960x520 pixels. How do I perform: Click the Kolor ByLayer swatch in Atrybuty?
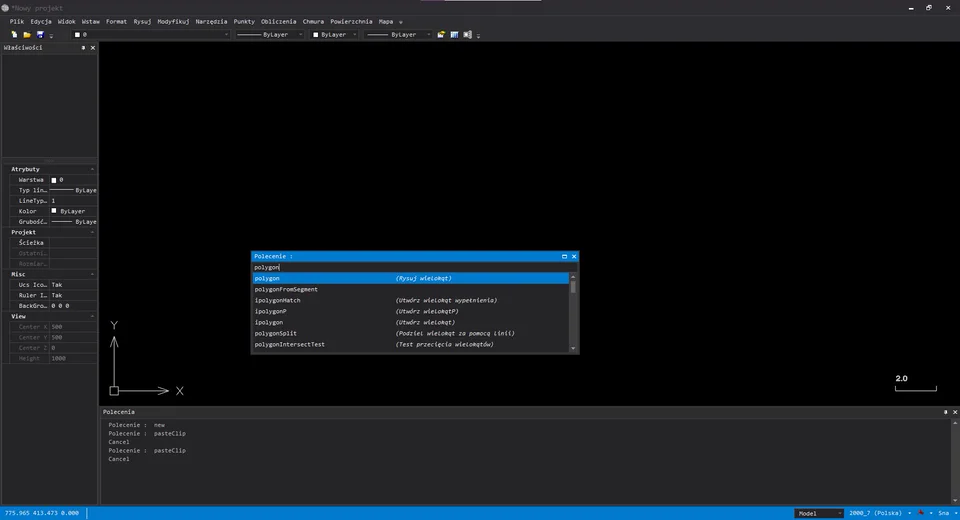point(54,211)
